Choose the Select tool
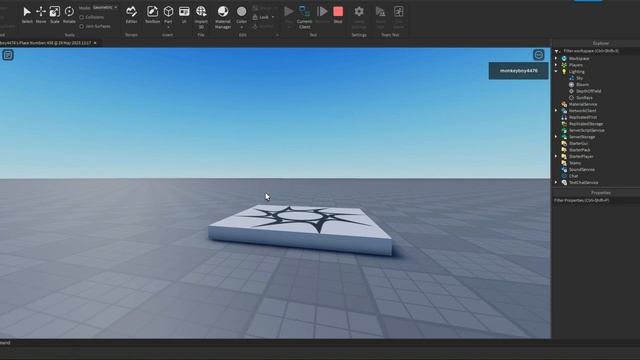 [x=27, y=15]
